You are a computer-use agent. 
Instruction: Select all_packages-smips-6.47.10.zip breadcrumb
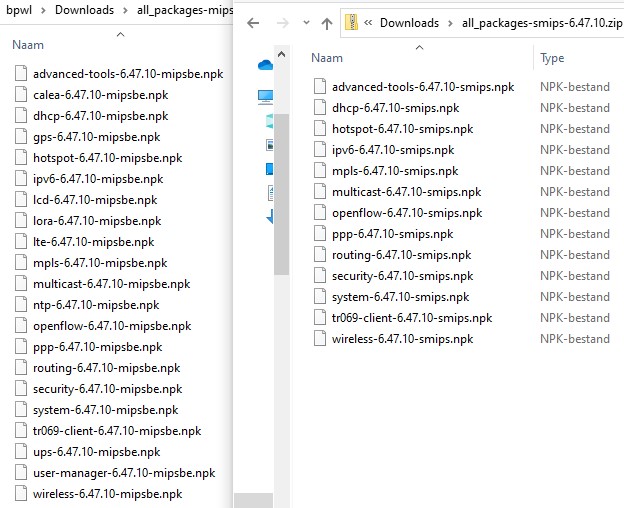tap(542, 23)
